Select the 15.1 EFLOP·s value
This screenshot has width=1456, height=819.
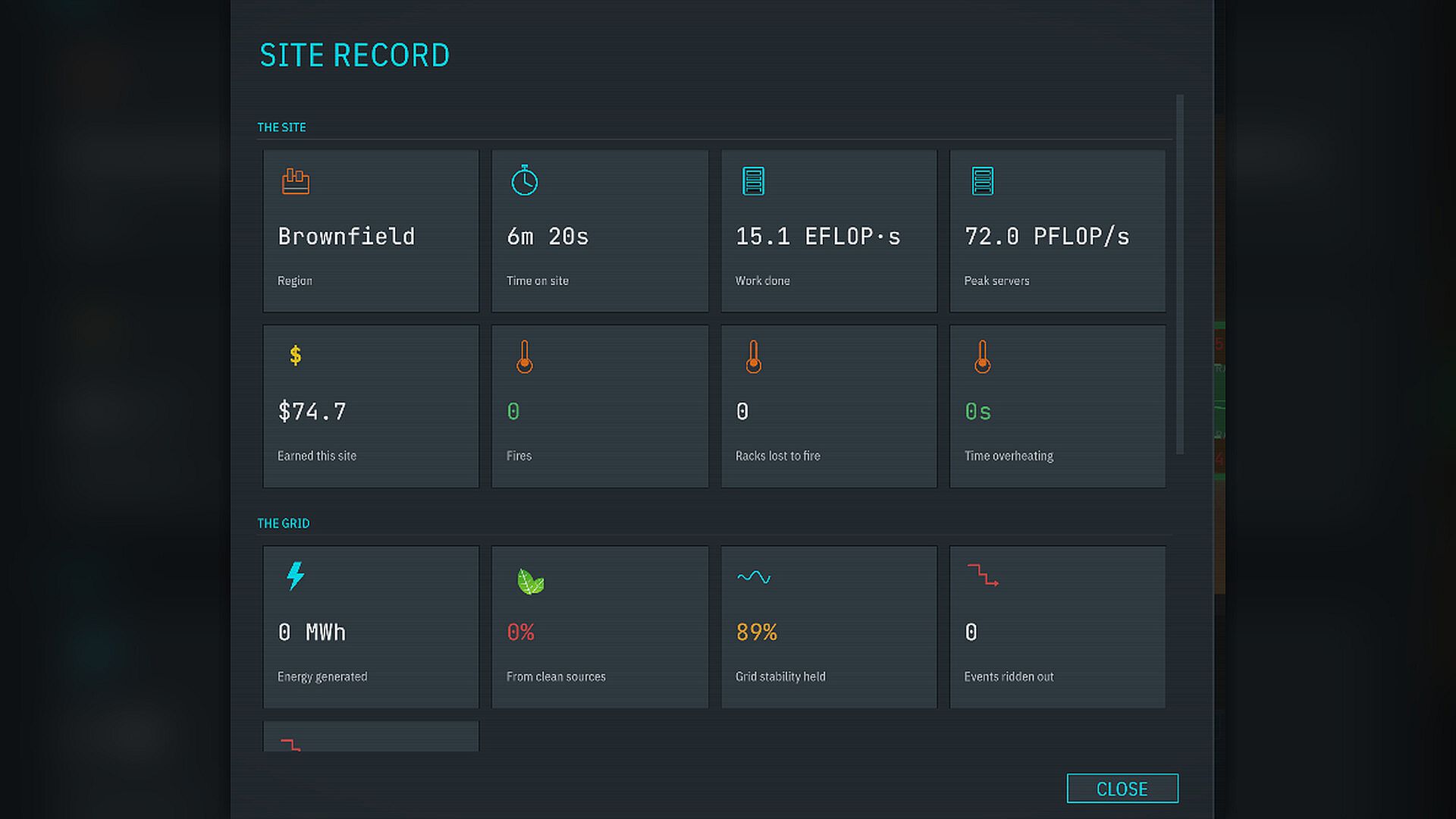[818, 237]
